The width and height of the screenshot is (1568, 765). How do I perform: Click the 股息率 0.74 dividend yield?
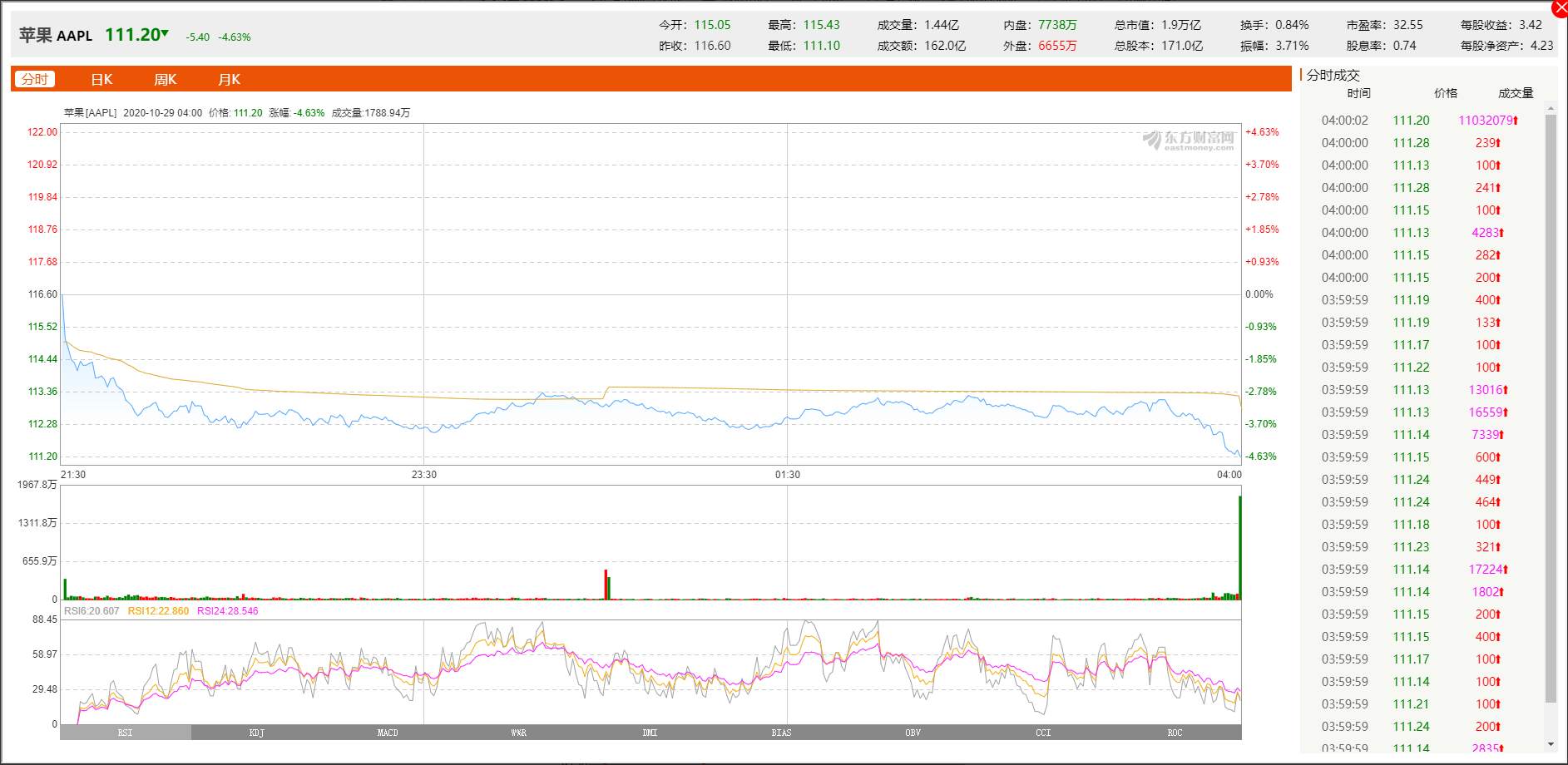coord(1381,46)
